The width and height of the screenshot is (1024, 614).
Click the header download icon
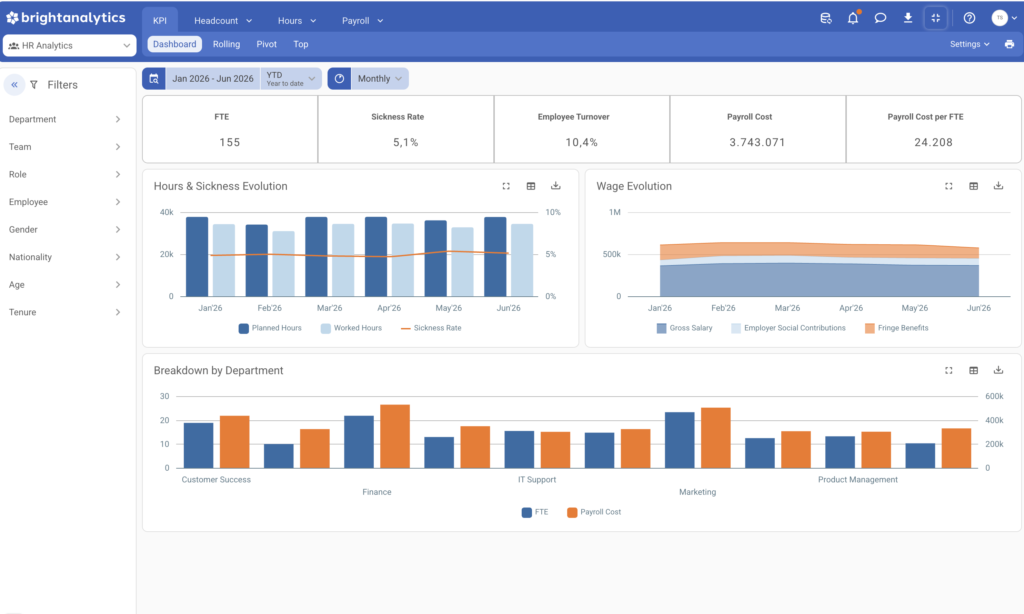[908, 18]
